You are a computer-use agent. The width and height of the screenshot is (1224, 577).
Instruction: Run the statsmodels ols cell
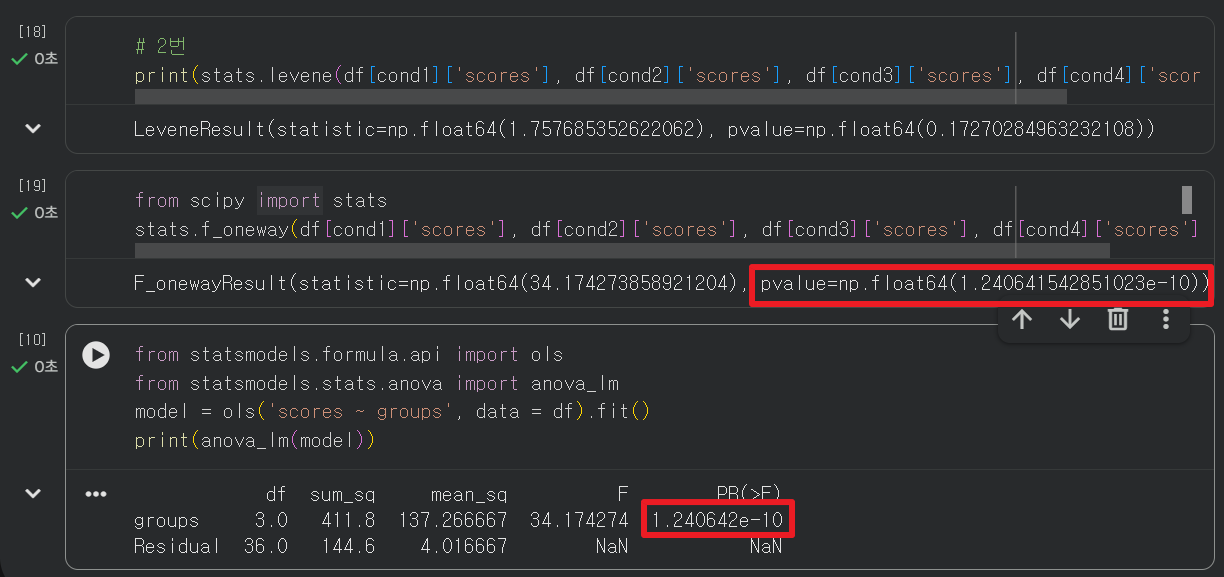[x=96, y=355]
